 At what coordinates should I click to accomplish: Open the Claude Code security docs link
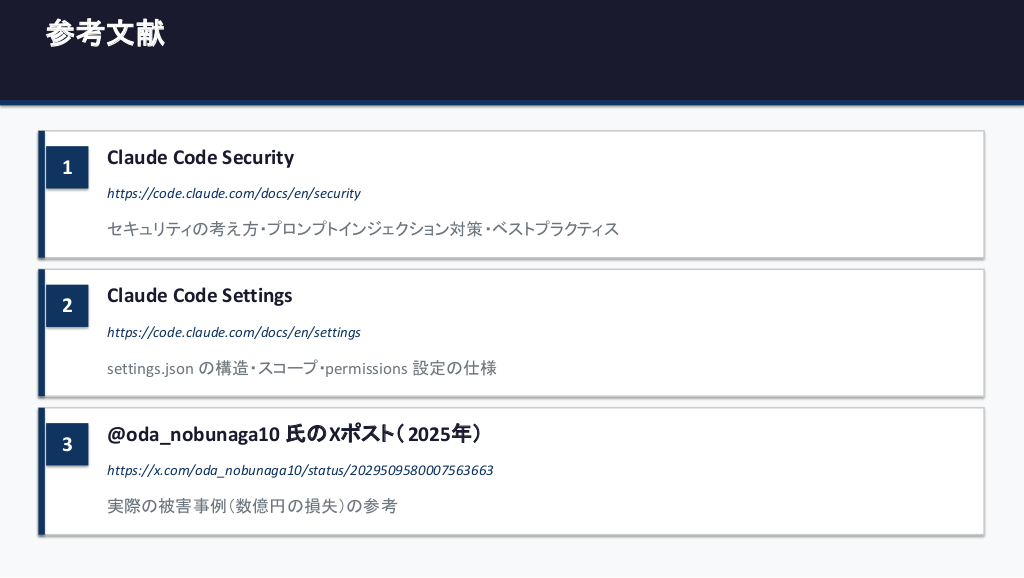[233, 193]
